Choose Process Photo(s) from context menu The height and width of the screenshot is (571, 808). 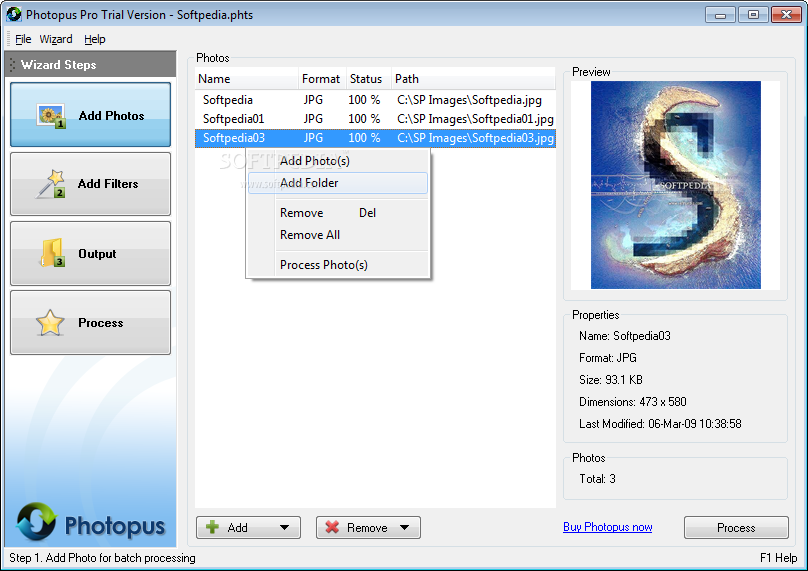(338, 265)
